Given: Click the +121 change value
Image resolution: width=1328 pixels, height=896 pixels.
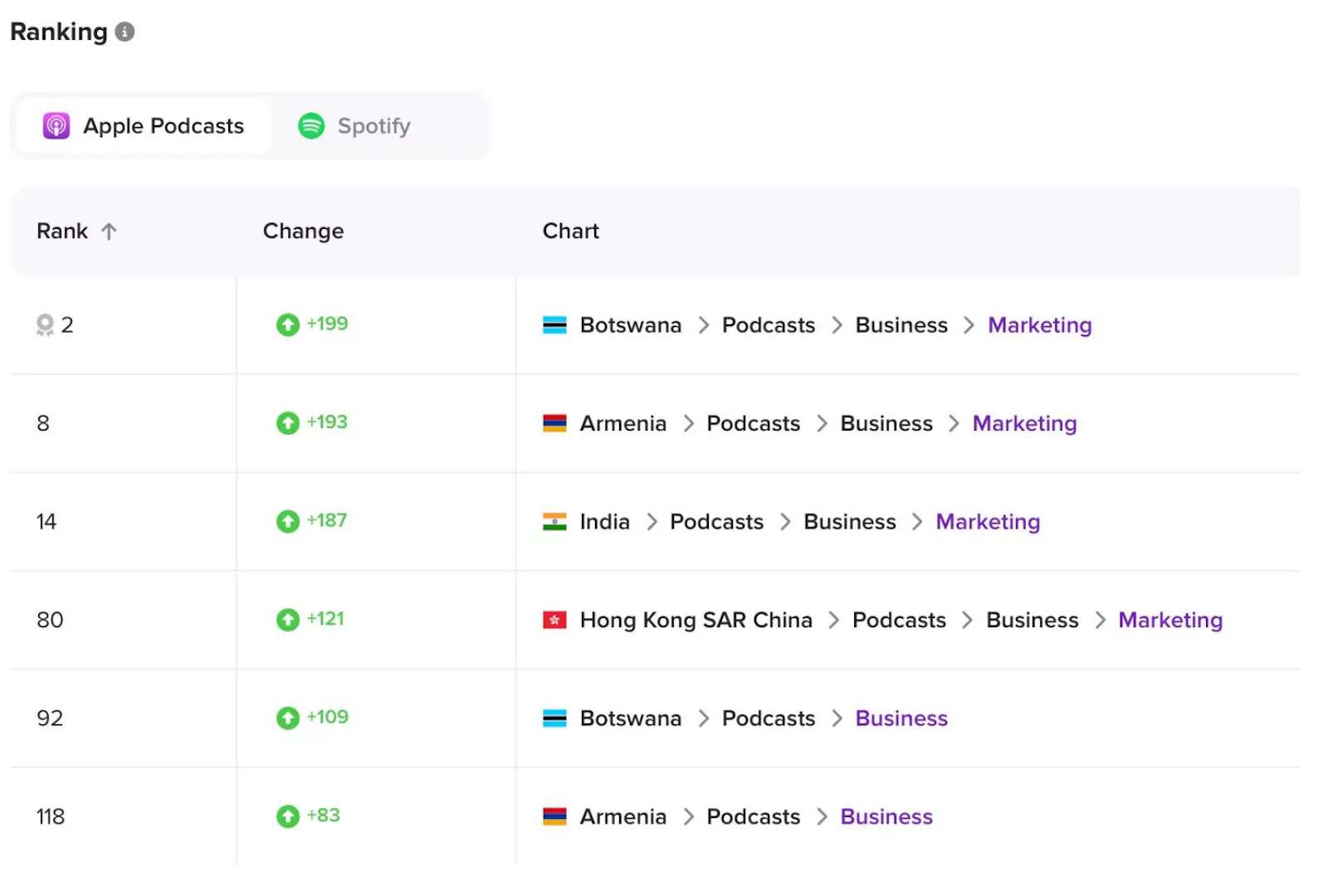Looking at the screenshot, I should pyautogui.click(x=325, y=618).
